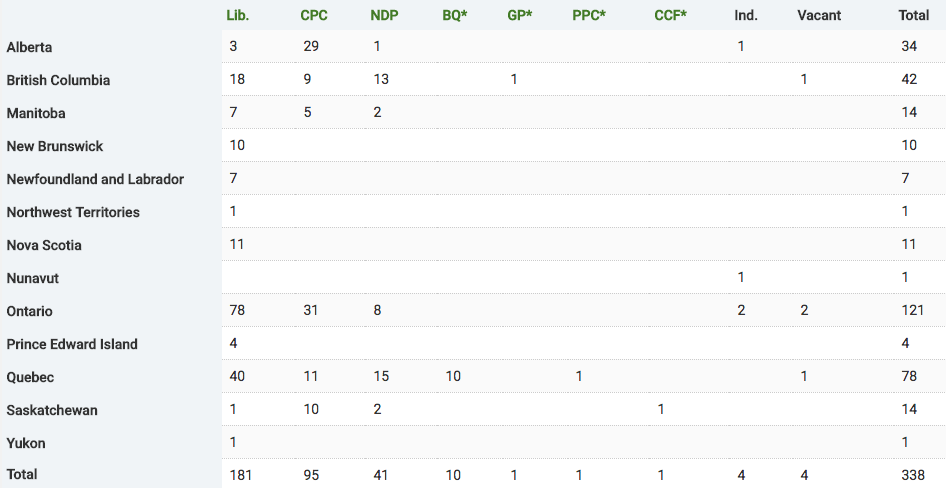Open the NDP party header link
The width and height of the screenshot is (946, 488).
pyautogui.click(x=384, y=16)
